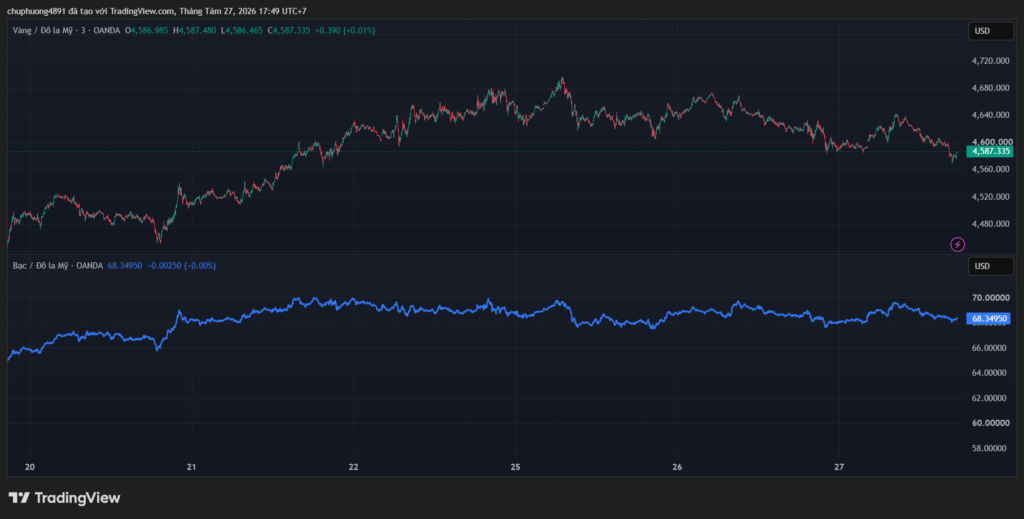Click the gold price label 4,587.335

point(990,151)
